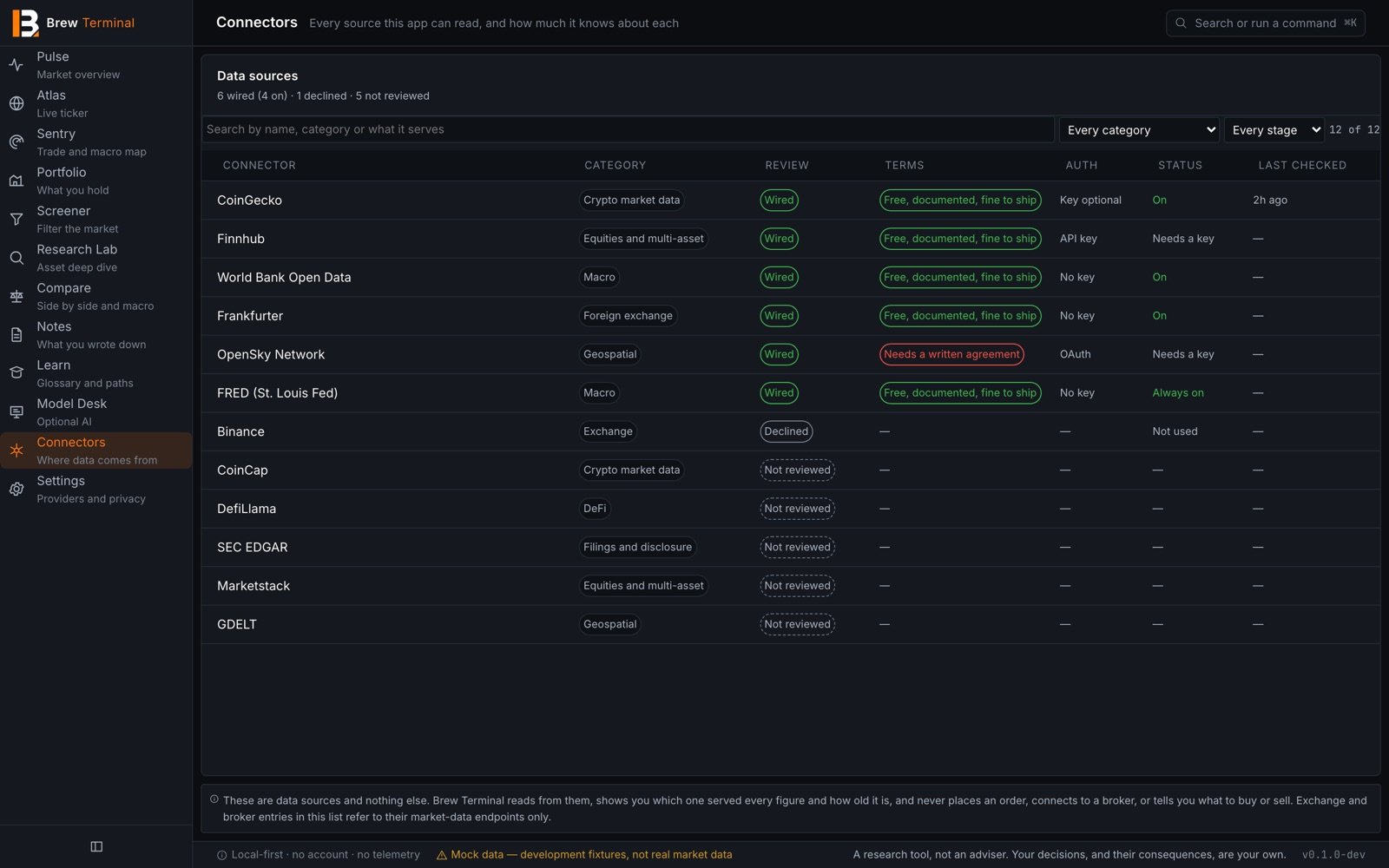This screenshot has height=868, width=1389.
Task: Open the Settings gear icon
Action: 16,490
